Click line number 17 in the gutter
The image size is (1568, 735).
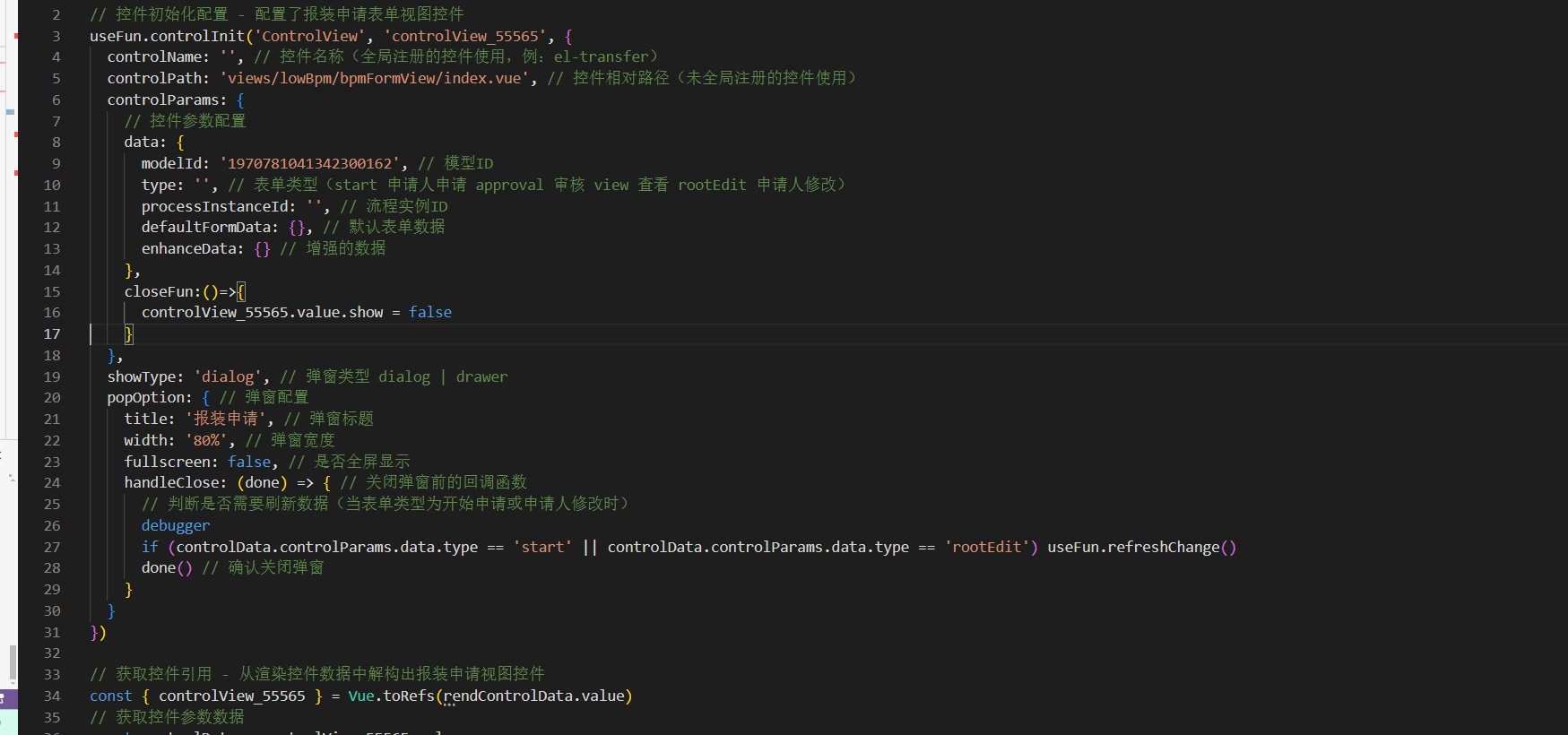[x=52, y=334]
